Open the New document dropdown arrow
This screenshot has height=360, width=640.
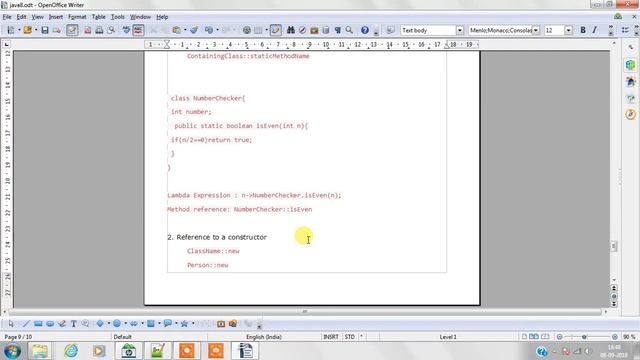point(19,30)
